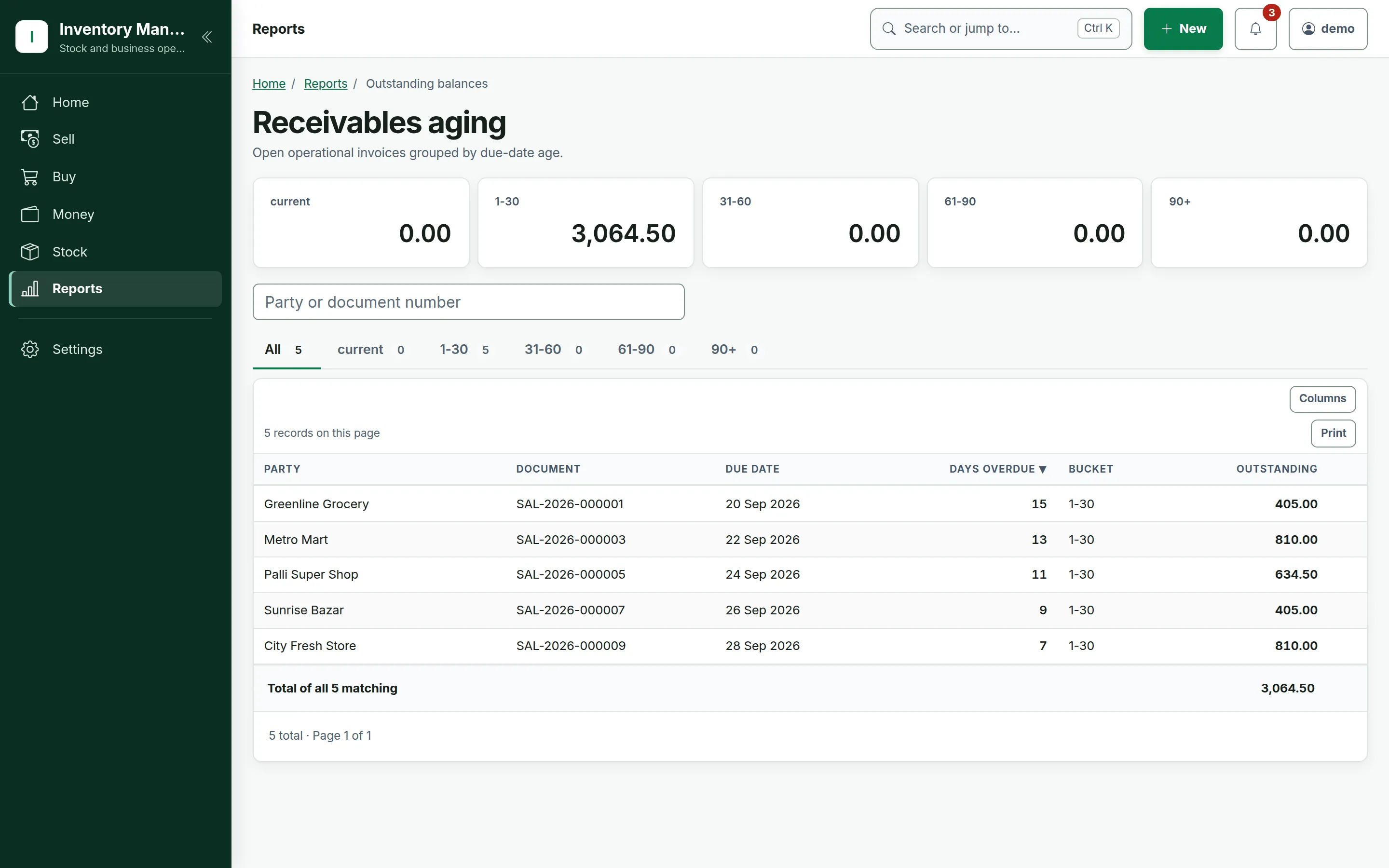The width and height of the screenshot is (1389, 868).
Task: Select the All tab
Action: click(286, 350)
